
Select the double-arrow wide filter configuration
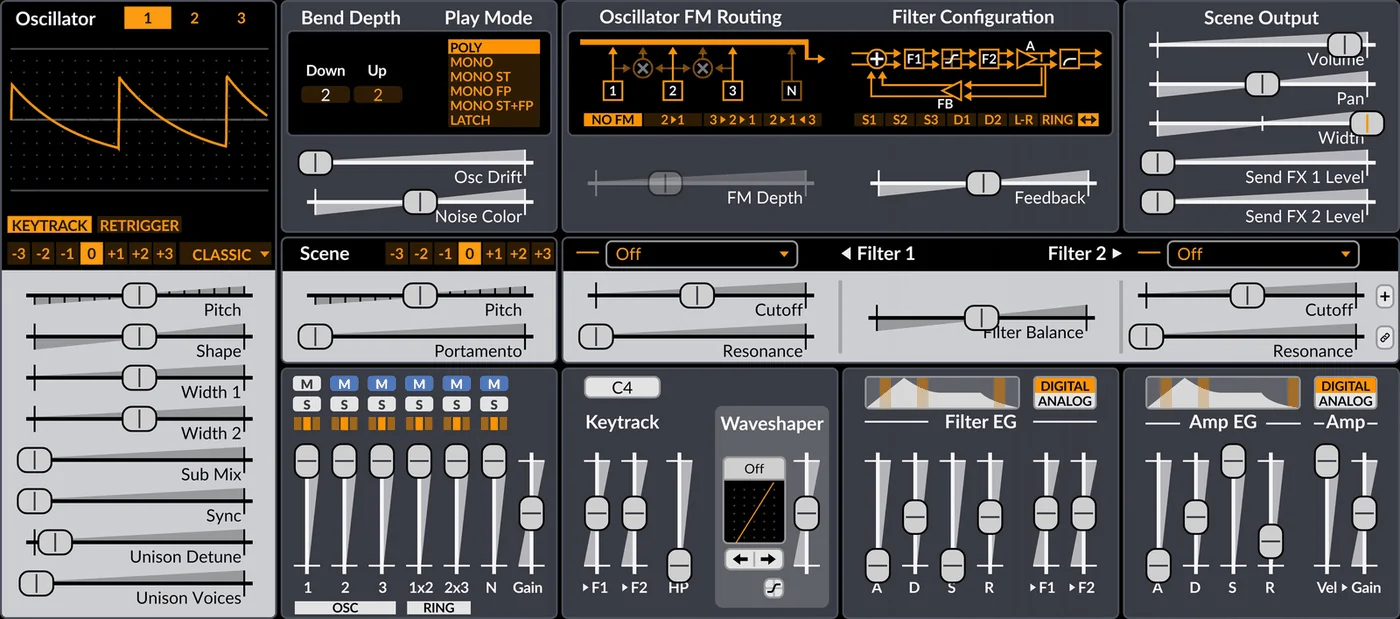[1088, 120]
